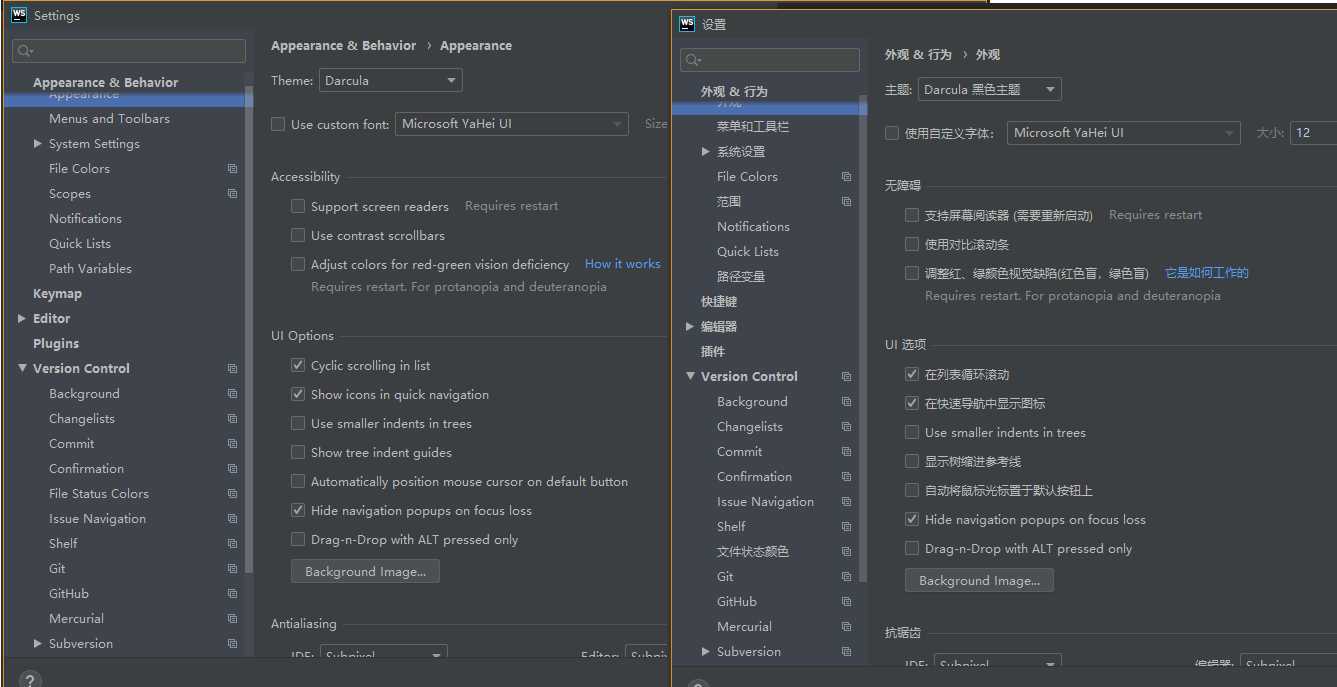
Task: Toggle Show tree indent guides checkbox
Action: (x=298, y=452)
